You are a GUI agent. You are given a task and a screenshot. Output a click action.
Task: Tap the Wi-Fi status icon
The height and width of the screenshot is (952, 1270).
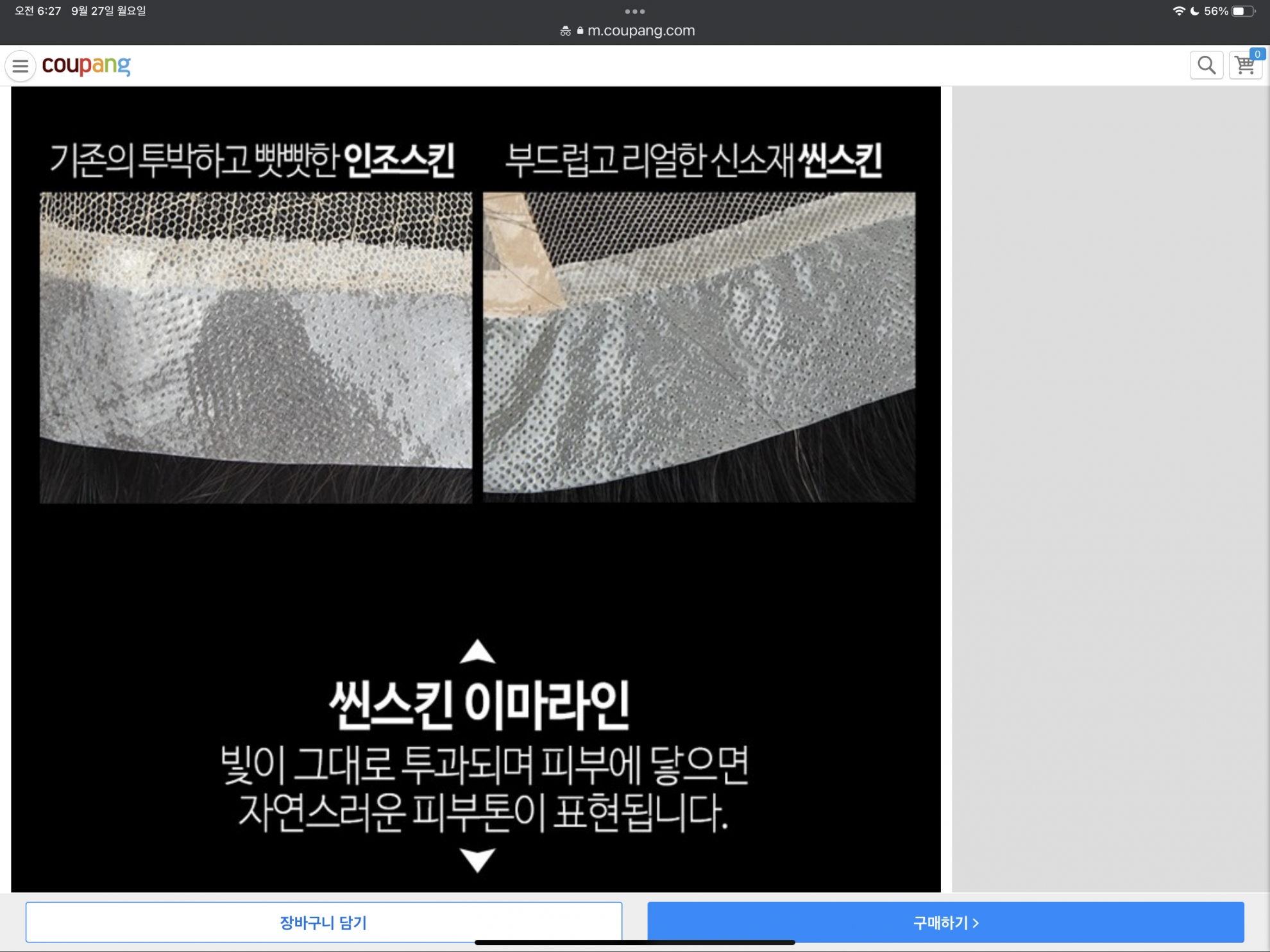click(1178, 11)
